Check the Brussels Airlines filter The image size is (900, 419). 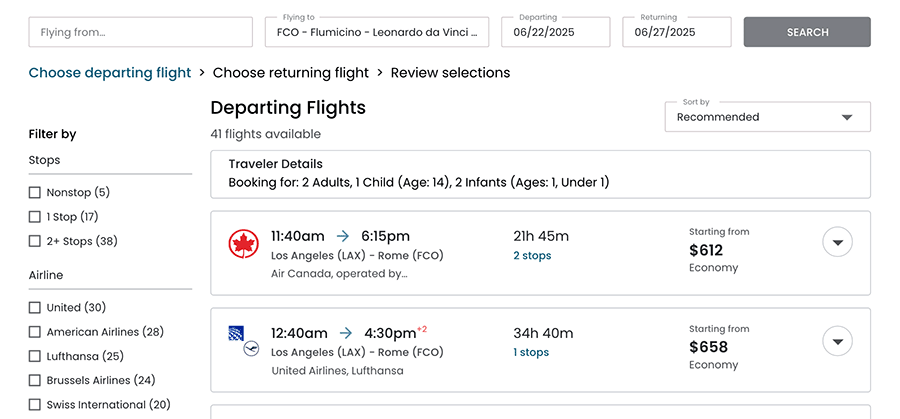point(35,381)
